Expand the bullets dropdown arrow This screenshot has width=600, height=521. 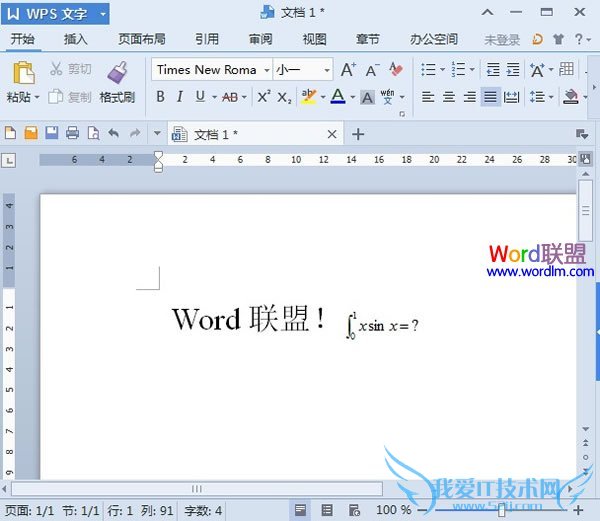442,70
